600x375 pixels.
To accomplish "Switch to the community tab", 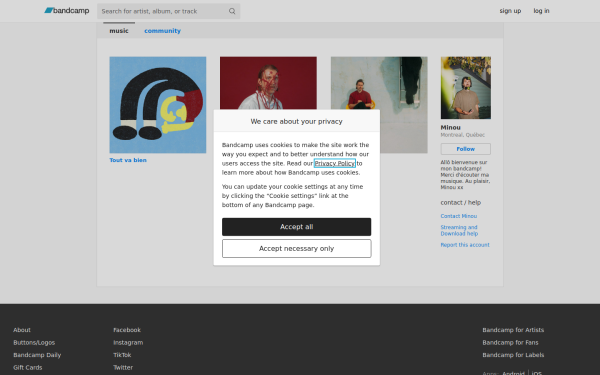I will point(162,31).
